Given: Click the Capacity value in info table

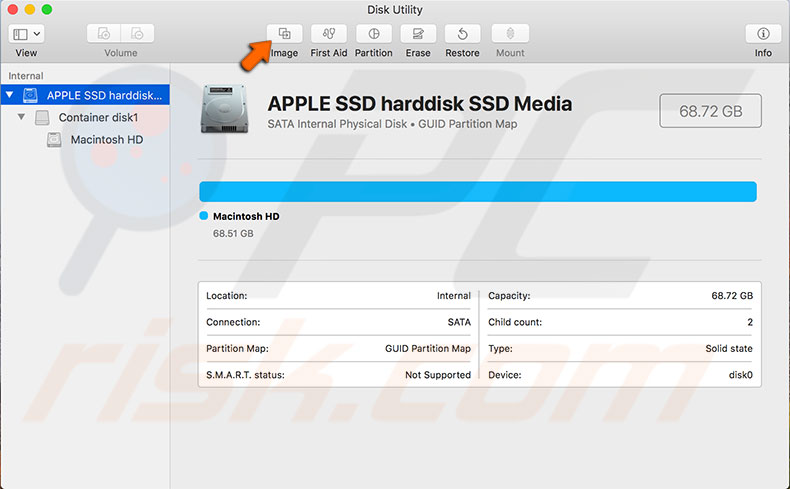Looking at the screenshot, I should coord(732,296).
